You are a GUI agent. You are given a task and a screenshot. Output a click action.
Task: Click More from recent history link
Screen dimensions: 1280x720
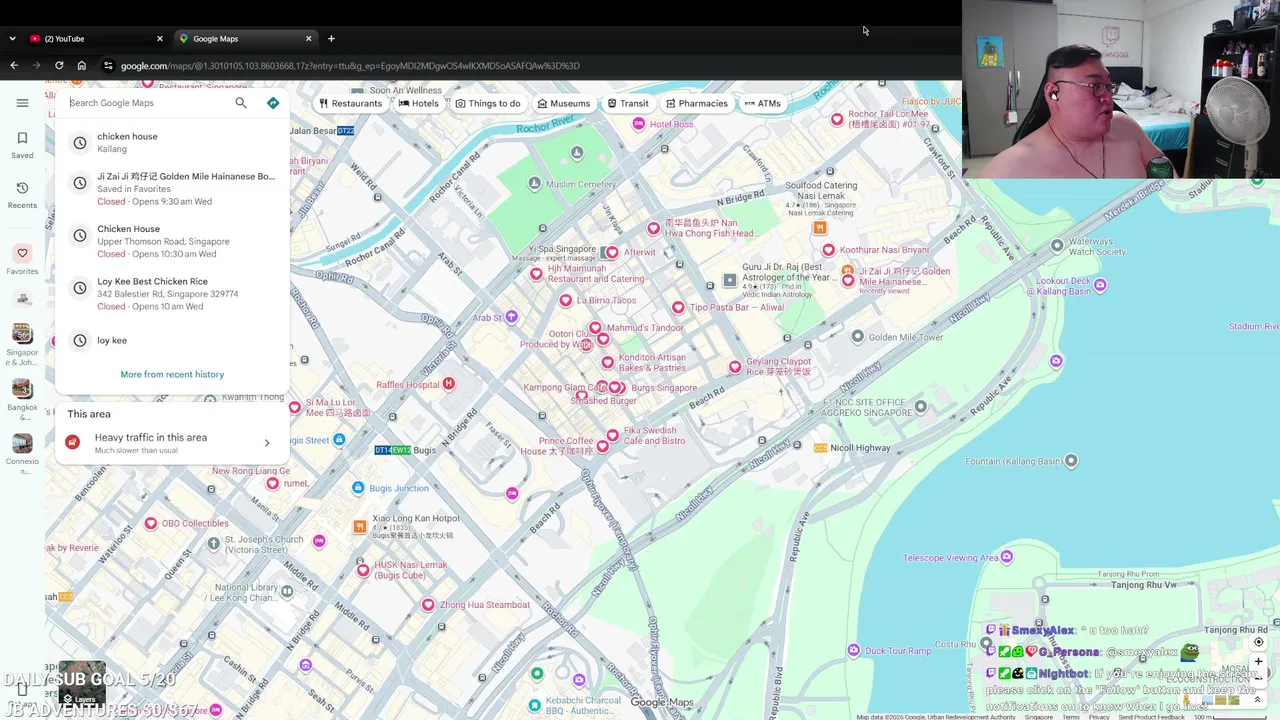coord(172,374)
